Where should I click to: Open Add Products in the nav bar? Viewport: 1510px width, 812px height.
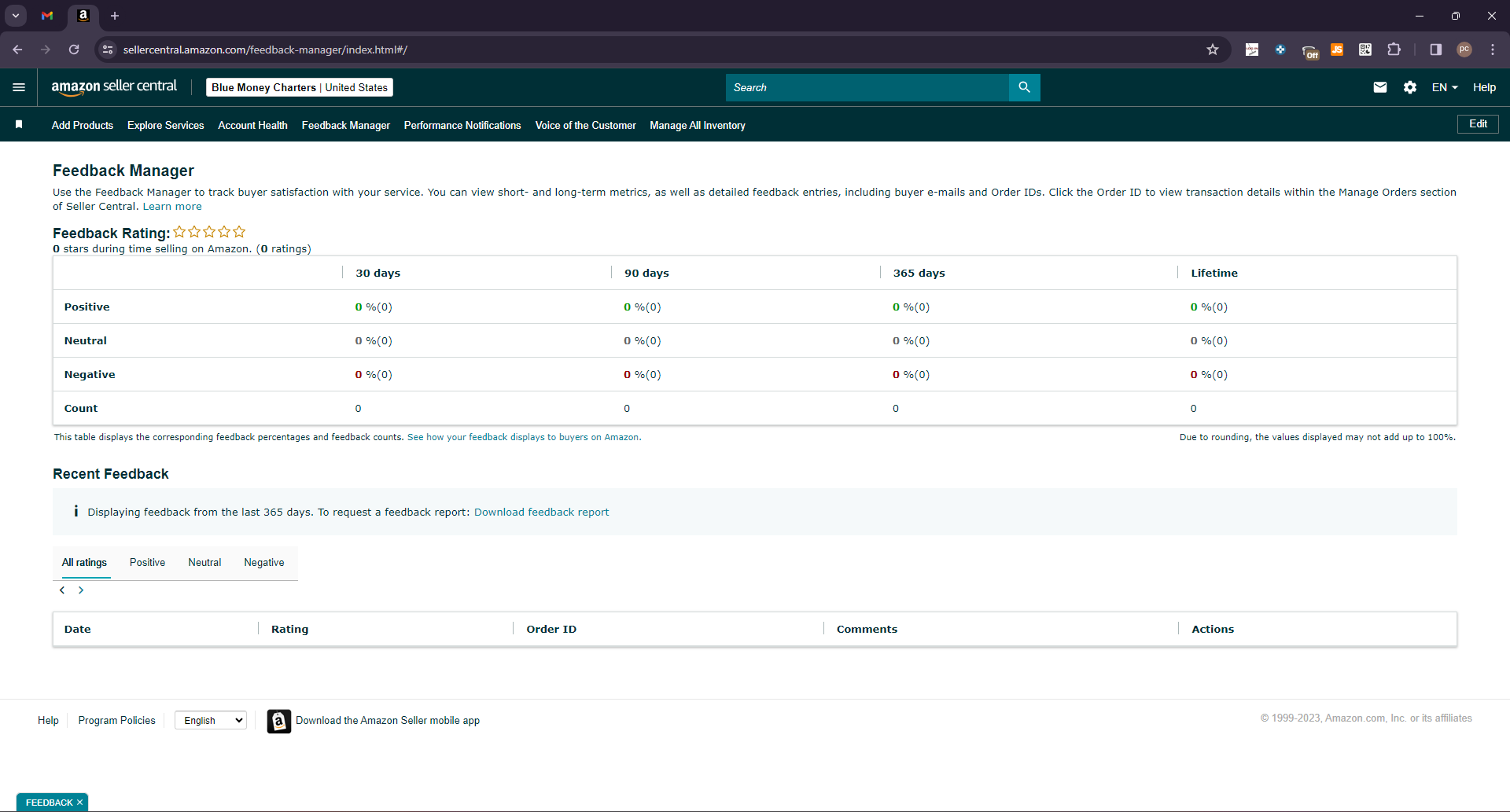pyautogui.click(x=83, y=125)
